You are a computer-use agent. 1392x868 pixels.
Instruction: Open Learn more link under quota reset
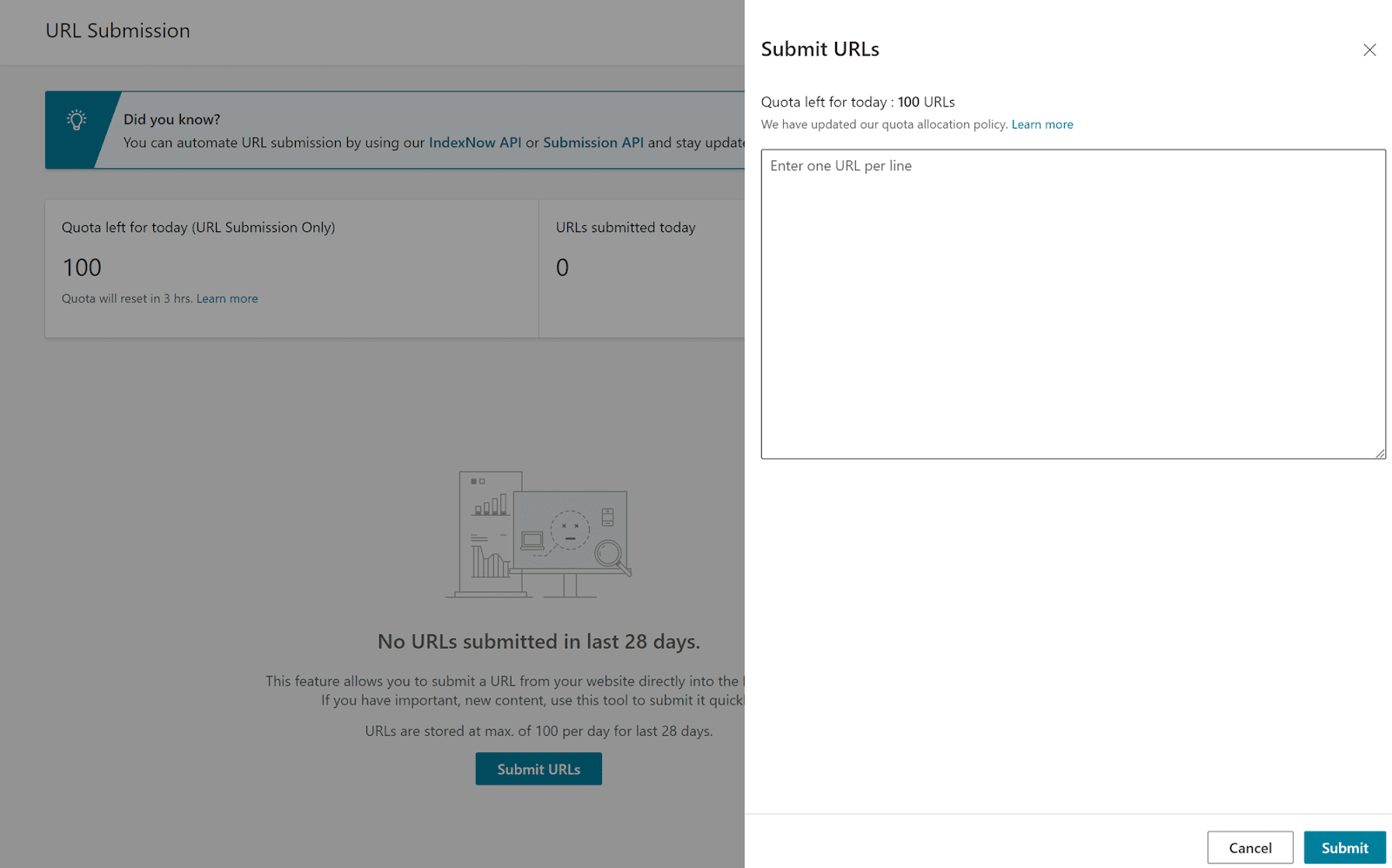pyautogui.click(x=227, y=298)
